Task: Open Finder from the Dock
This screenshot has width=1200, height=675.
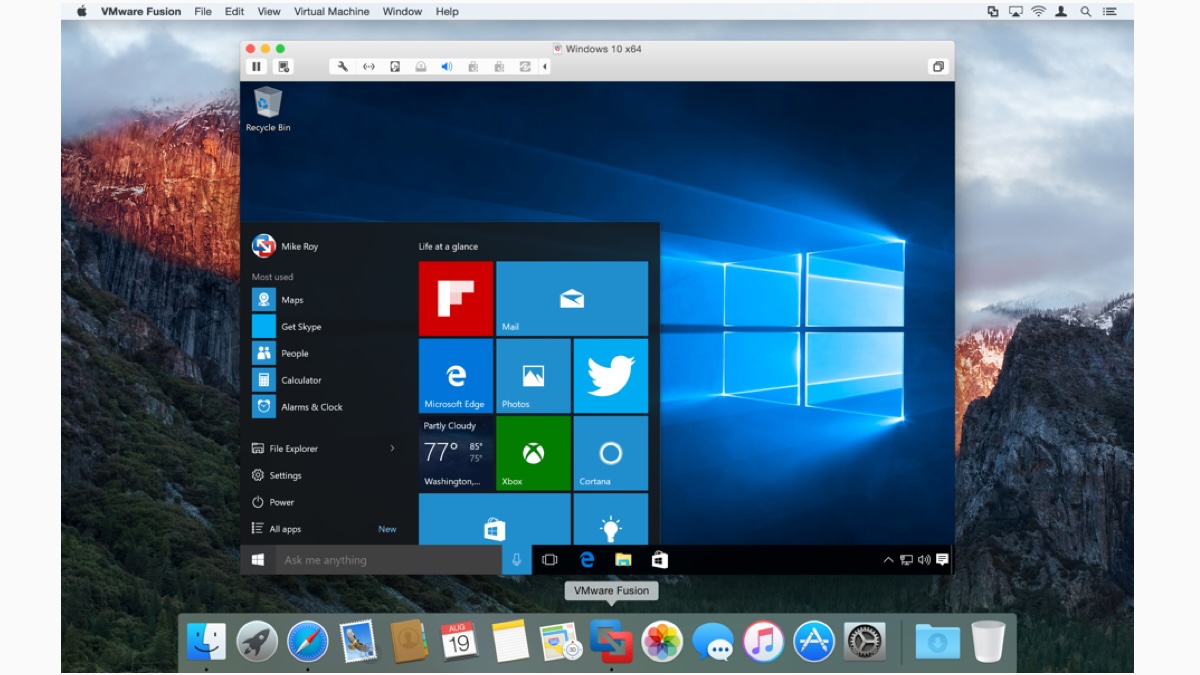Action: pos(206,641)
